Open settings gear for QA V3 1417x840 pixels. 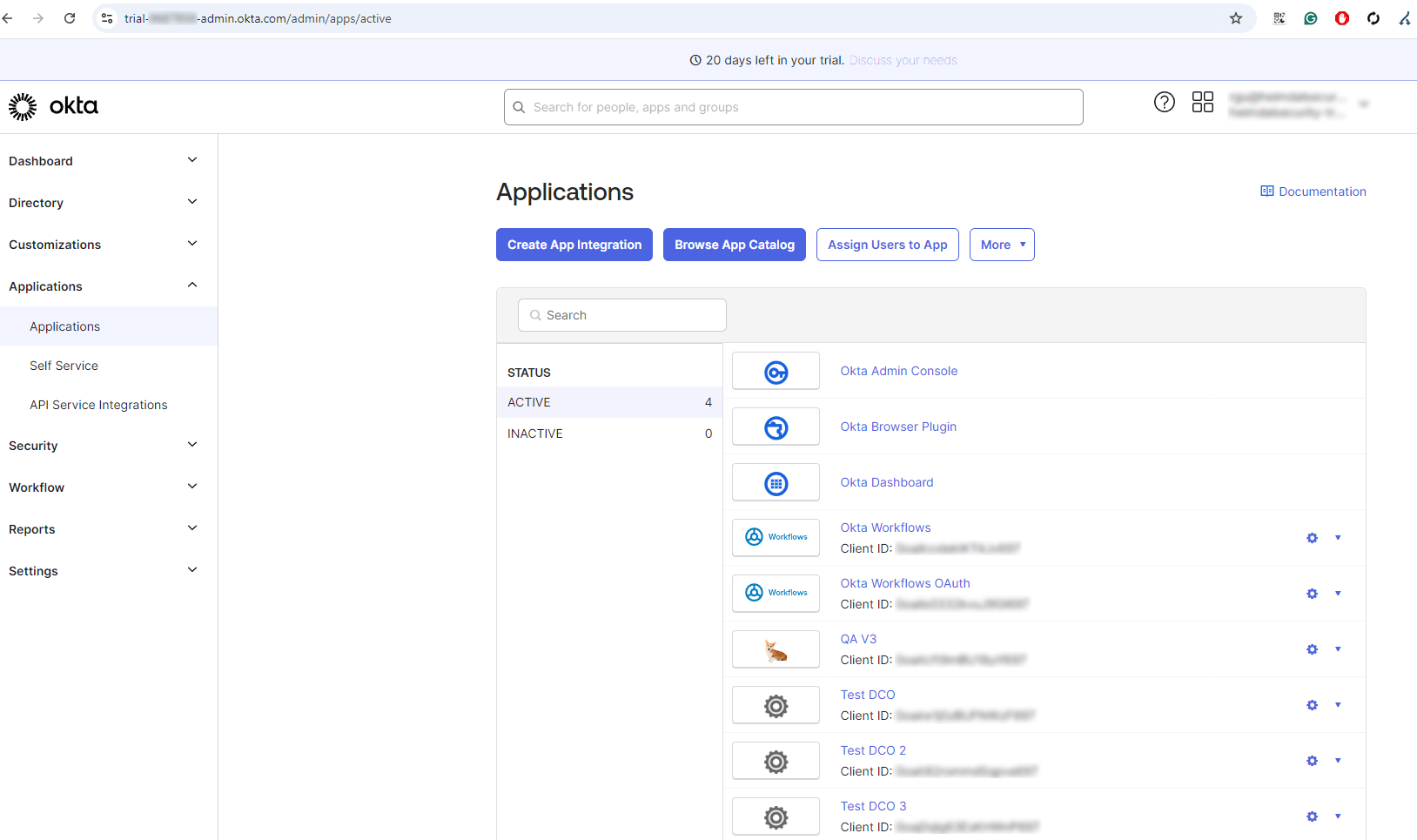click(x=1312, y=649)
